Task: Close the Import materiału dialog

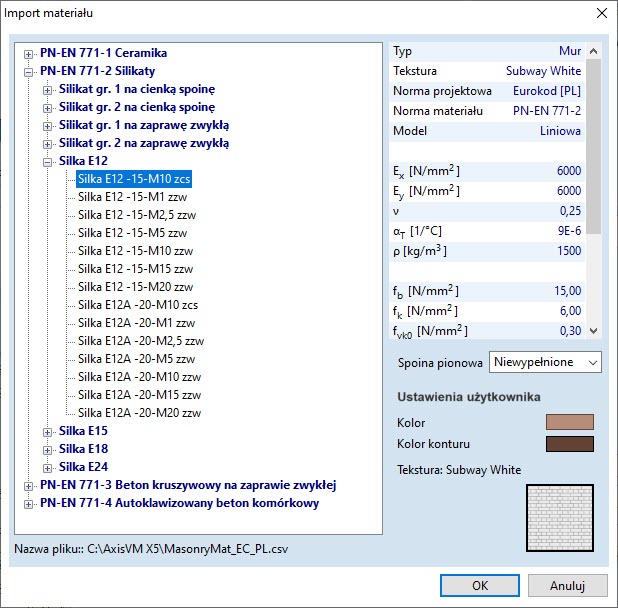Action: 600,13
